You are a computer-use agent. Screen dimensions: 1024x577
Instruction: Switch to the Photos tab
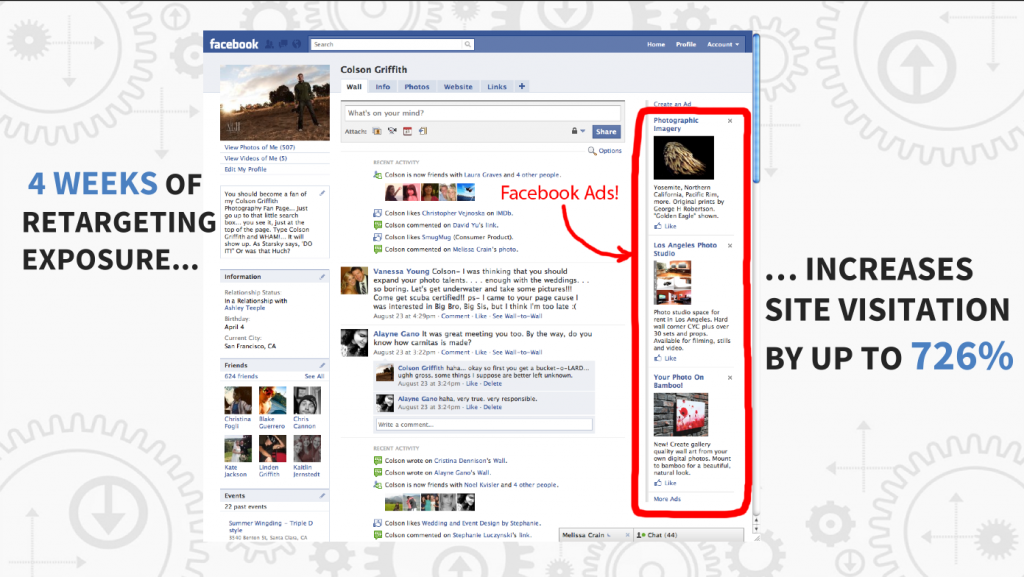pos(417,87)
